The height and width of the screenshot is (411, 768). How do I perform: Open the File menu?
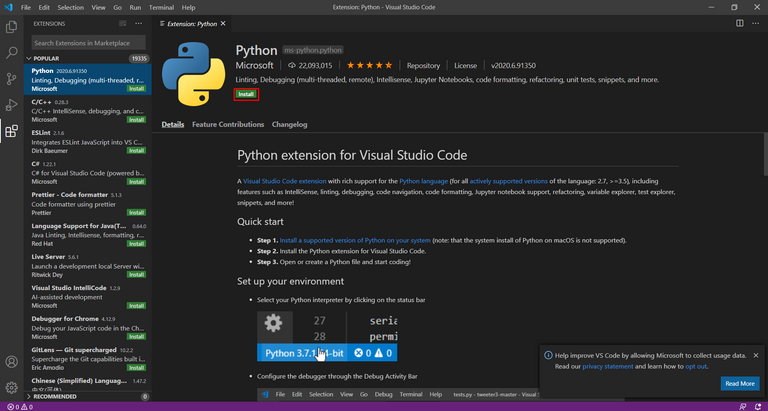[x=26, y=7]
